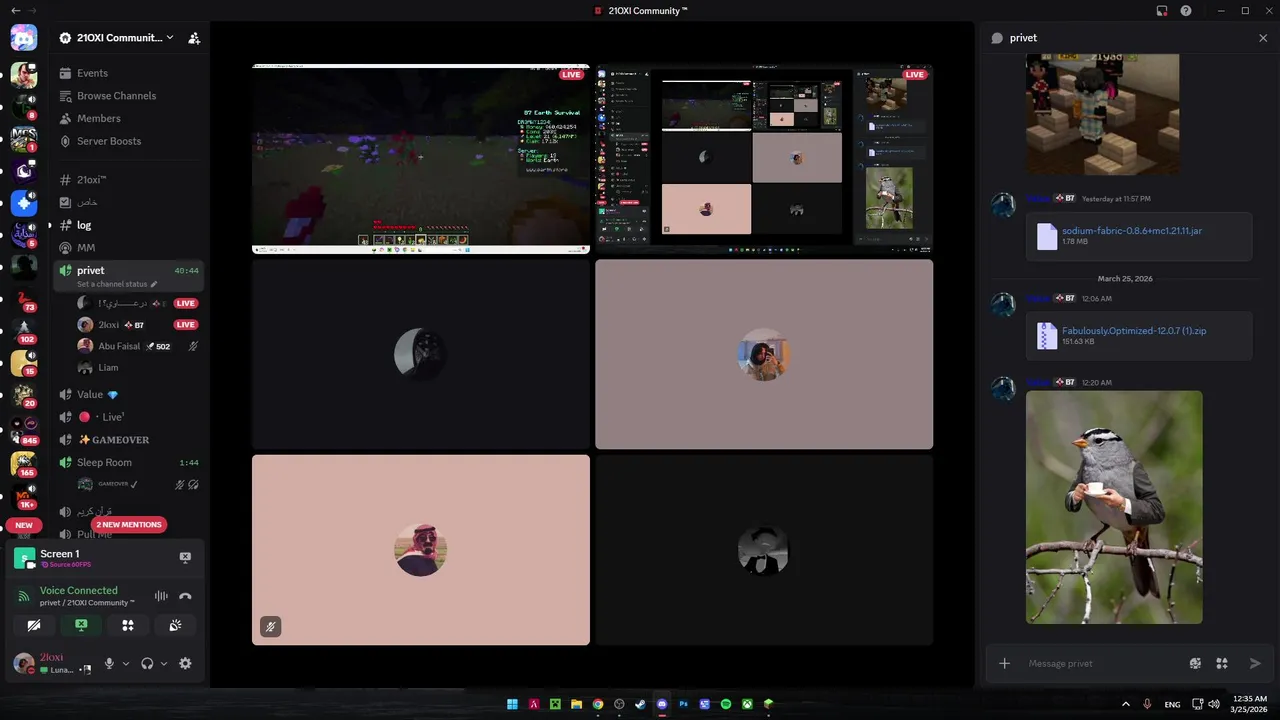Send message arrow icon
Image resolution: width=1280 pixels, height=720 pixels.
(x=1255, y=663)
